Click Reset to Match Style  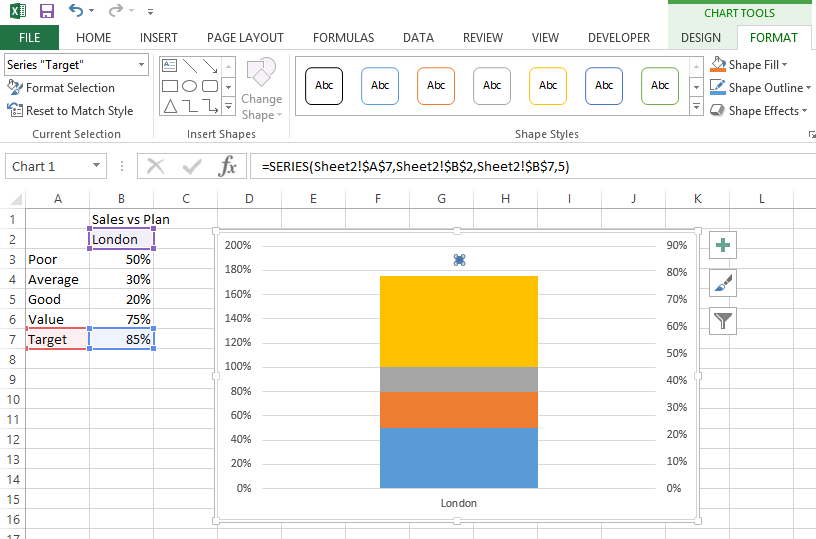point(70,110)
